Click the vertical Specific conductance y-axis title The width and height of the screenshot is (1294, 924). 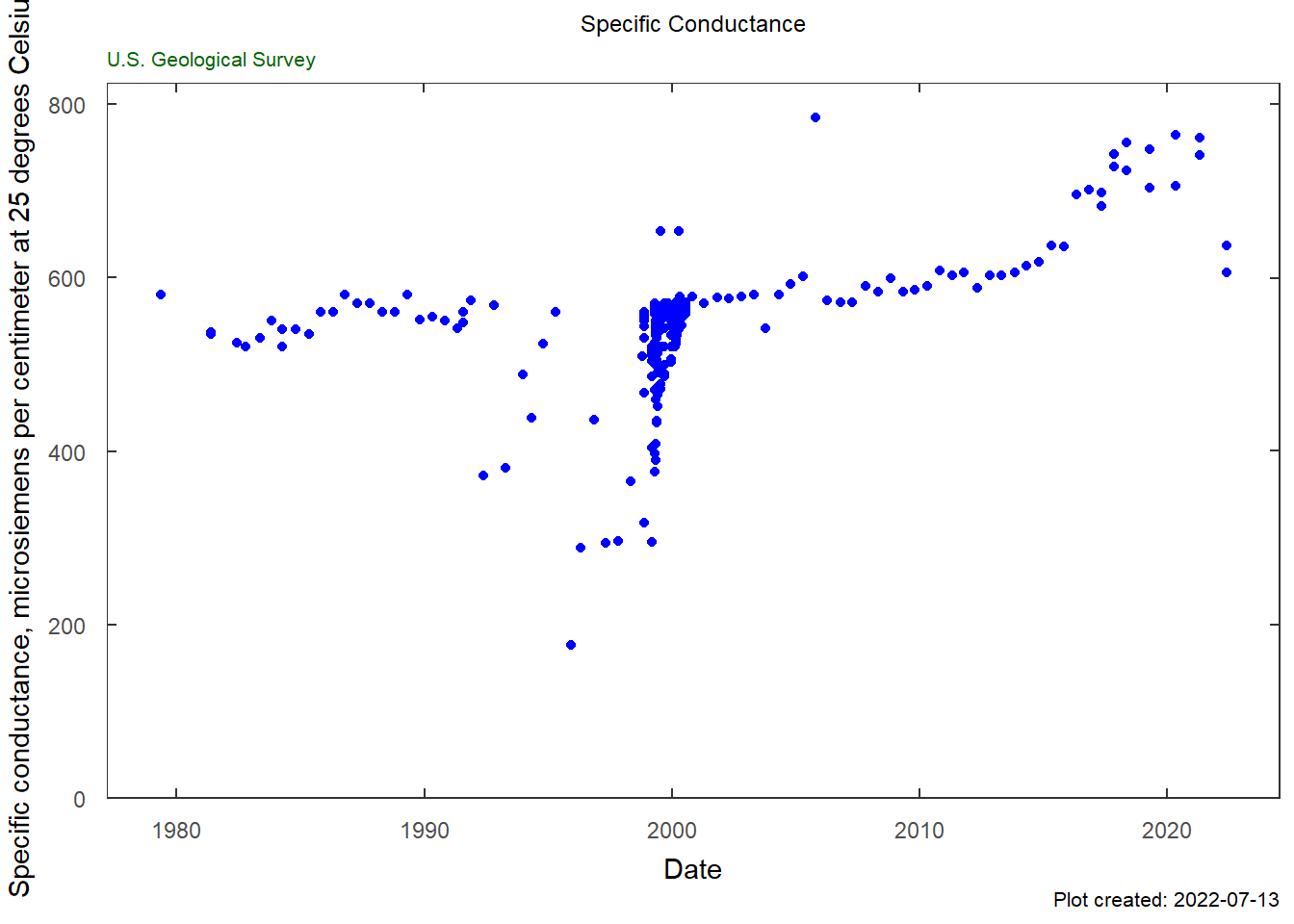19,449
